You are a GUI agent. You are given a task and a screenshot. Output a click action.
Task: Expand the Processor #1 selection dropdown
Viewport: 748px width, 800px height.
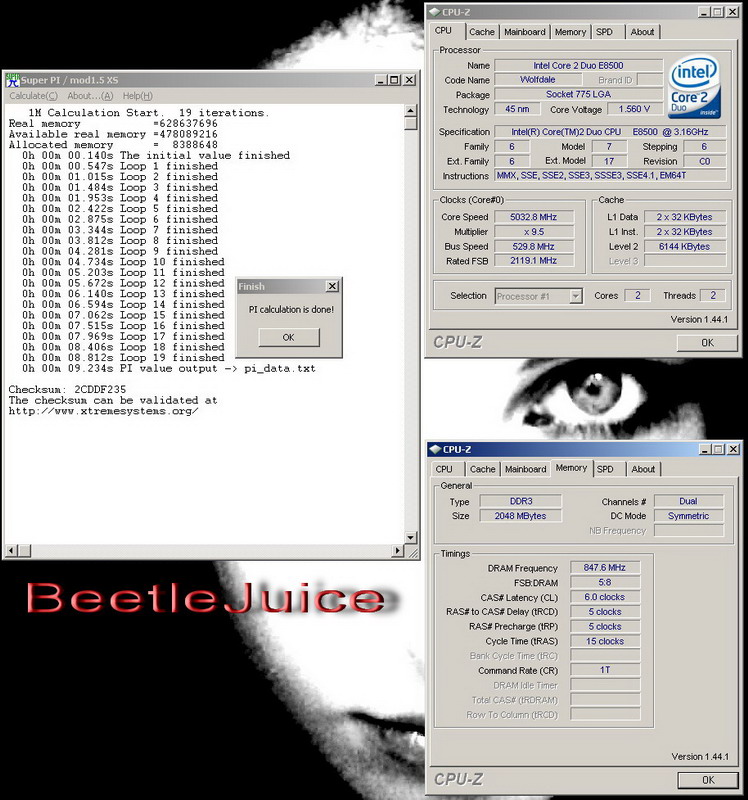coord(576,296)
